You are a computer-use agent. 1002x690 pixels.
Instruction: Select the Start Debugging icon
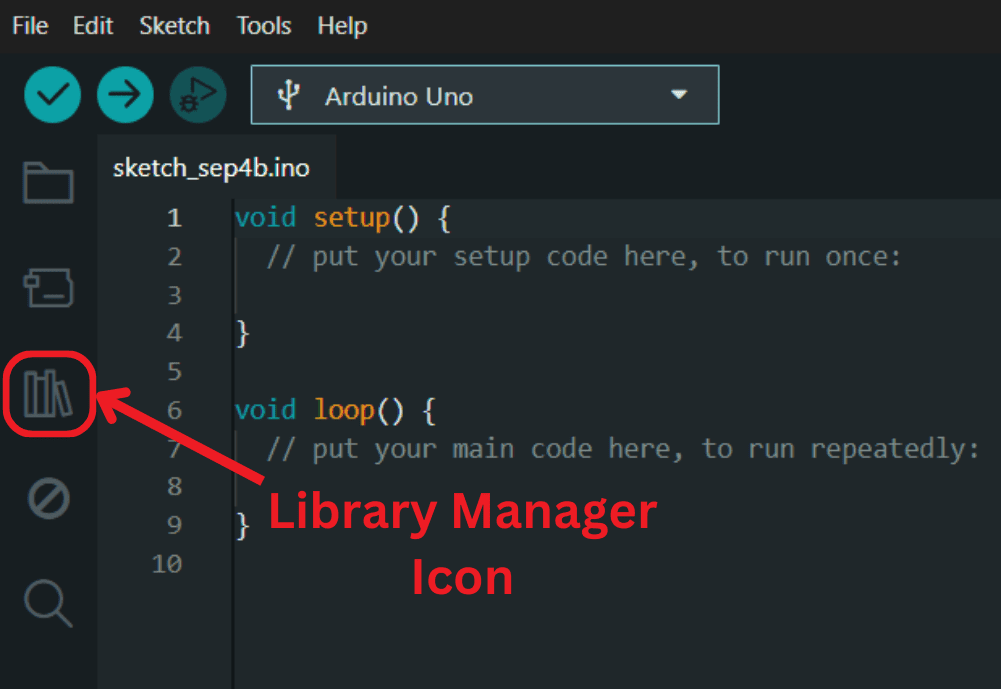198,94
